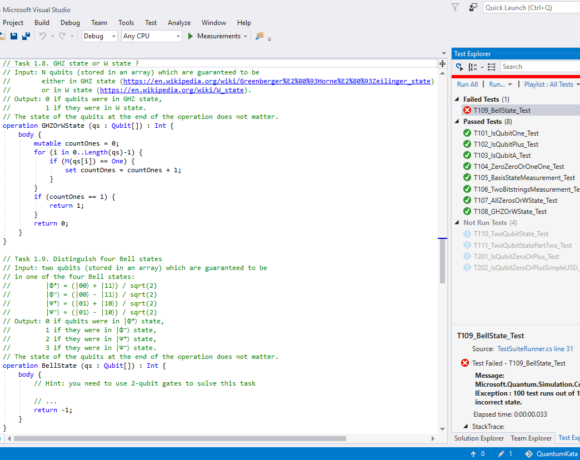Click the editor horizontal scrollbar thumb
Viewport: 580px width, 460px height.
180,439
